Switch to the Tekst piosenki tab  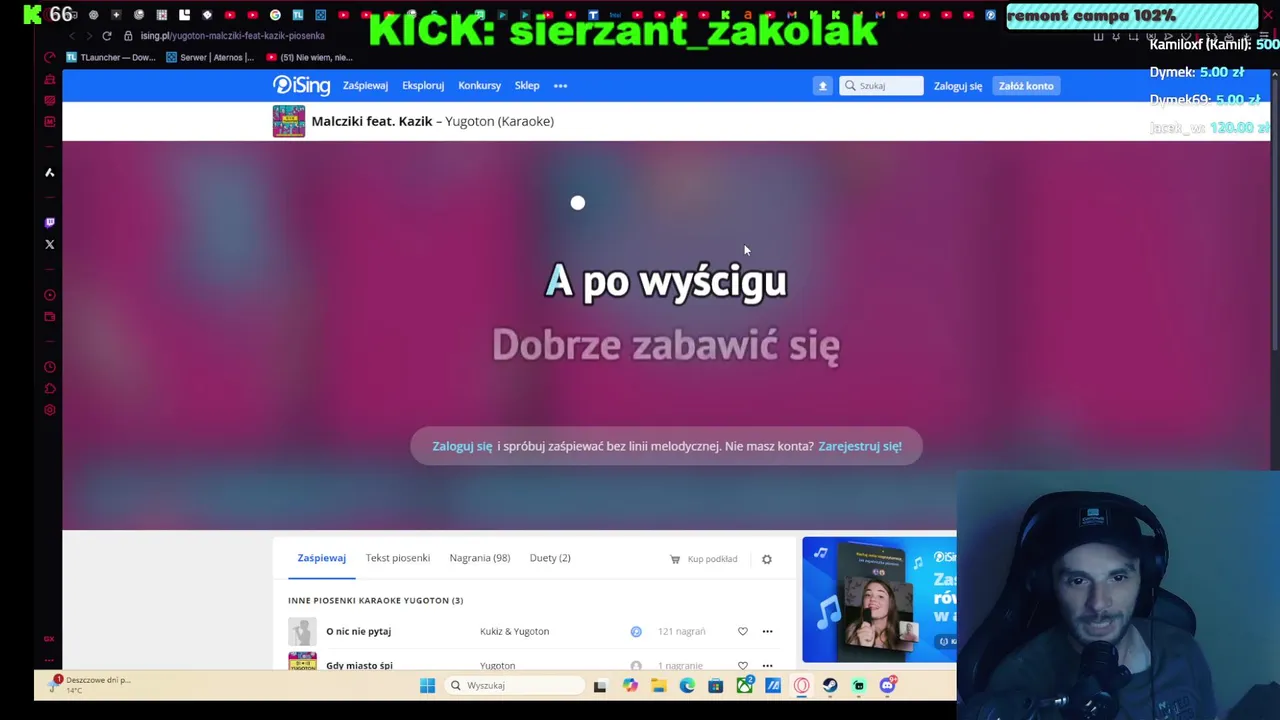pos(398,558)
